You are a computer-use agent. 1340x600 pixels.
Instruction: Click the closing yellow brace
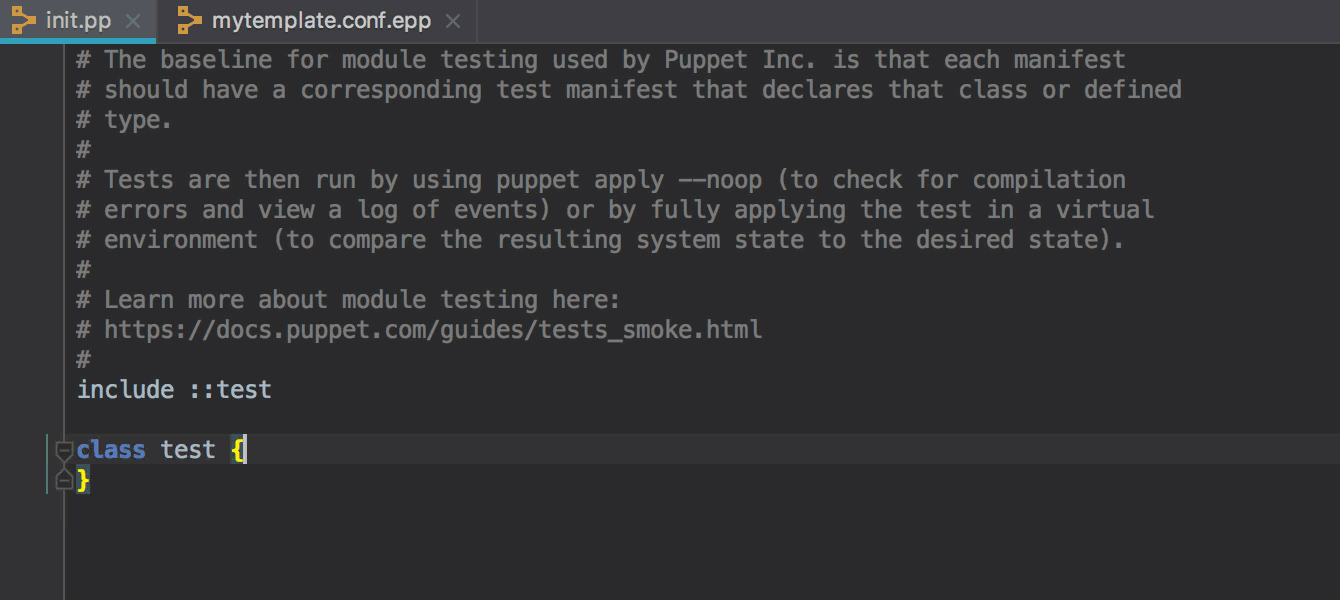click(x=83, y=481)
